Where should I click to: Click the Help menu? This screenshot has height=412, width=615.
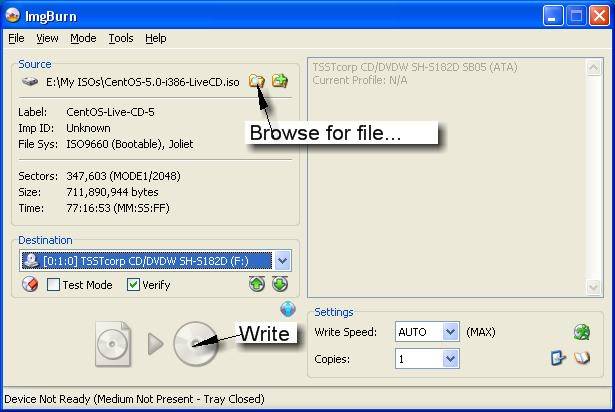click(x=155, y=38)
